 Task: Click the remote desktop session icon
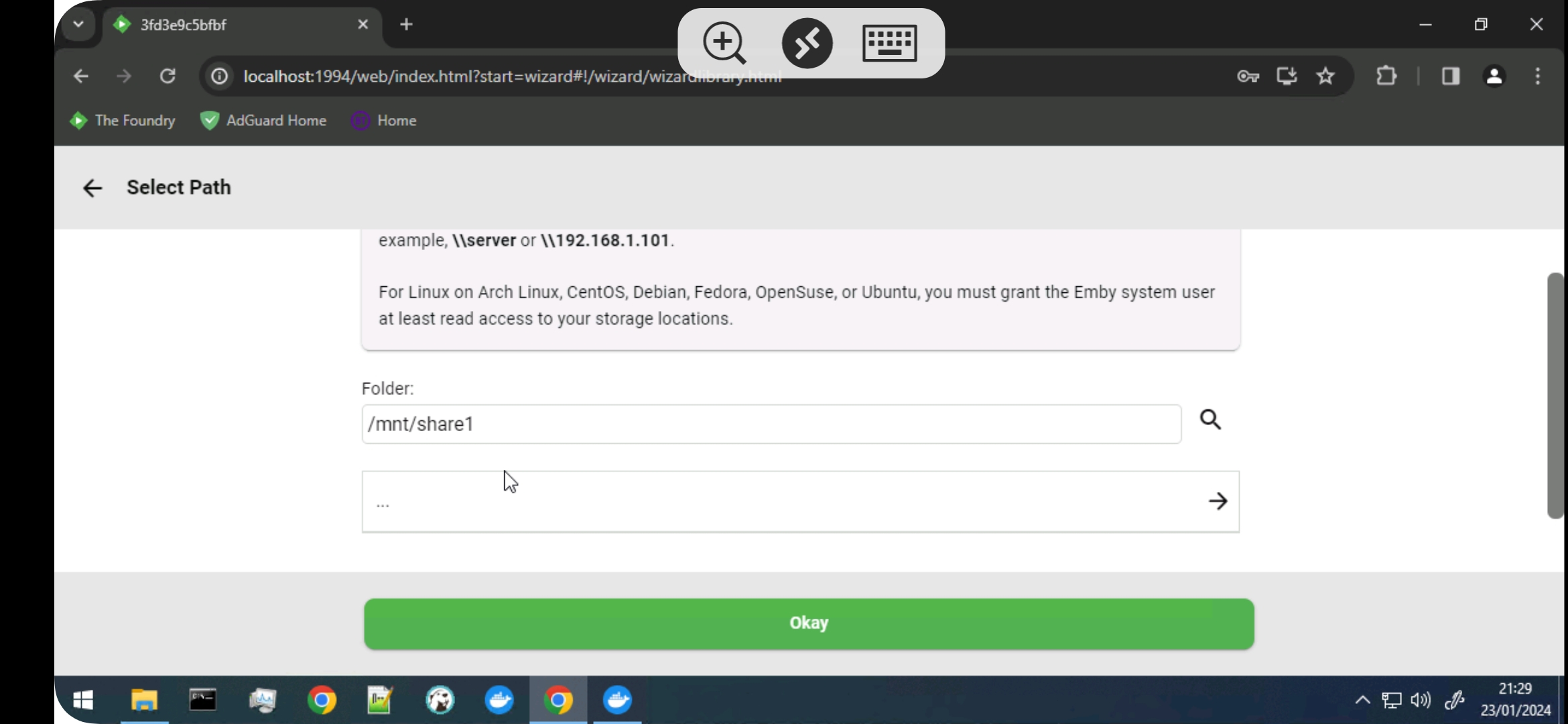[807, 43]
